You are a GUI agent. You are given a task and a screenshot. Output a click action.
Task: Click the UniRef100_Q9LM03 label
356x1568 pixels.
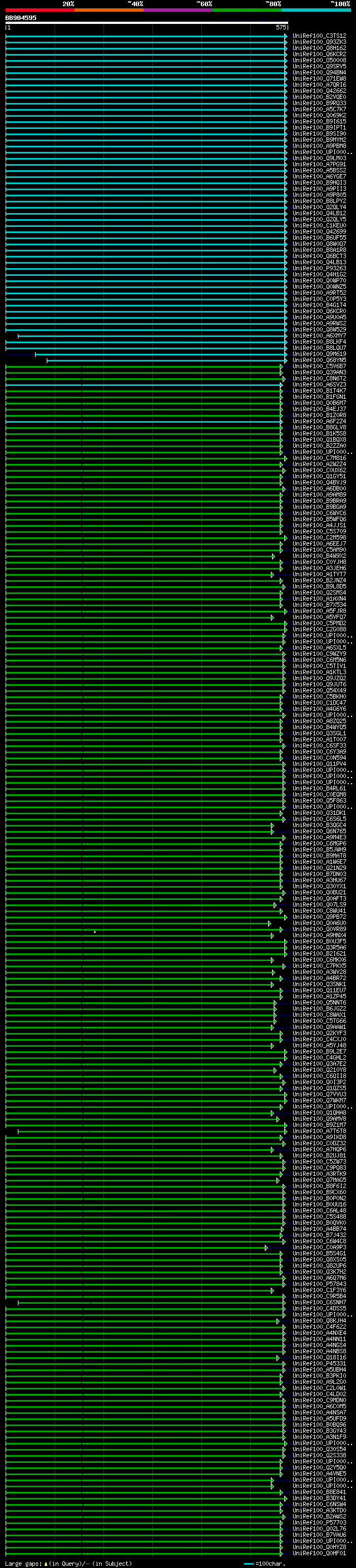click(x=319, y=159)
